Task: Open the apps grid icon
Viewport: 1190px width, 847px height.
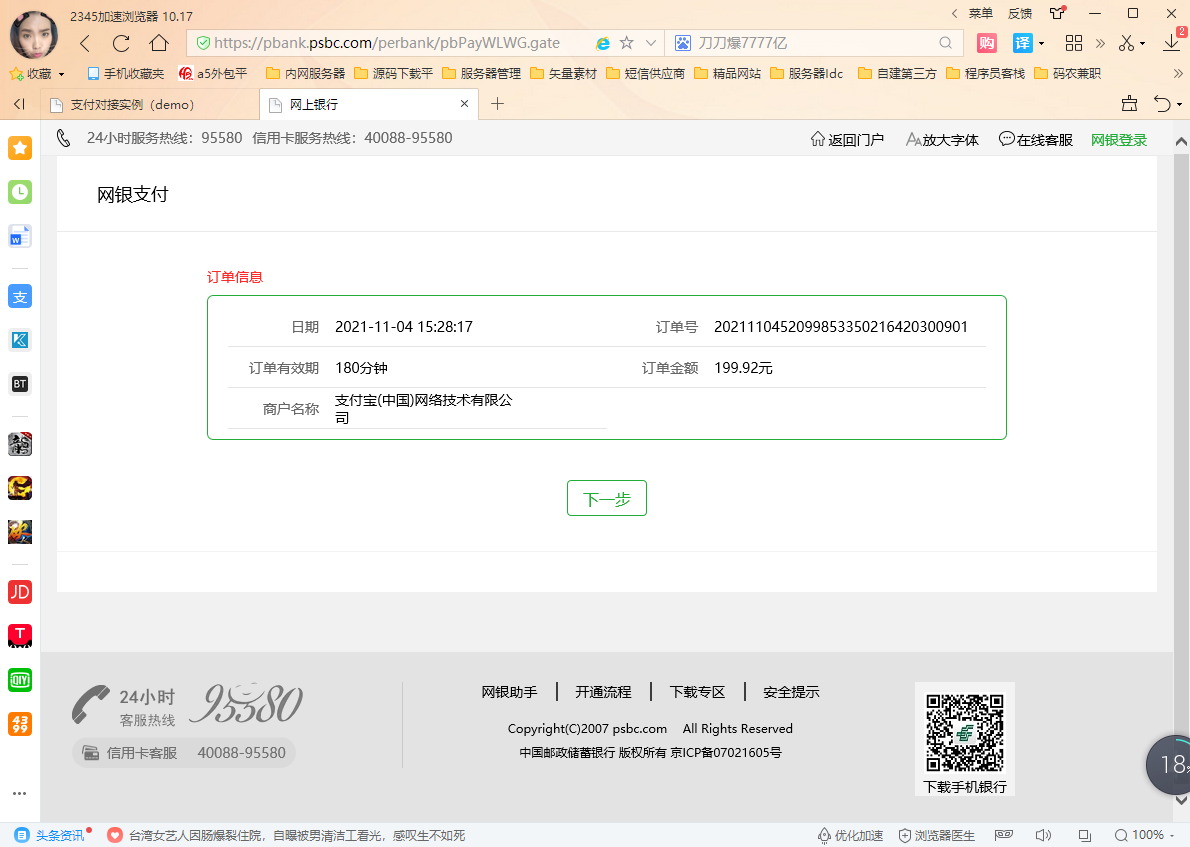Action: pos(1074,43)
